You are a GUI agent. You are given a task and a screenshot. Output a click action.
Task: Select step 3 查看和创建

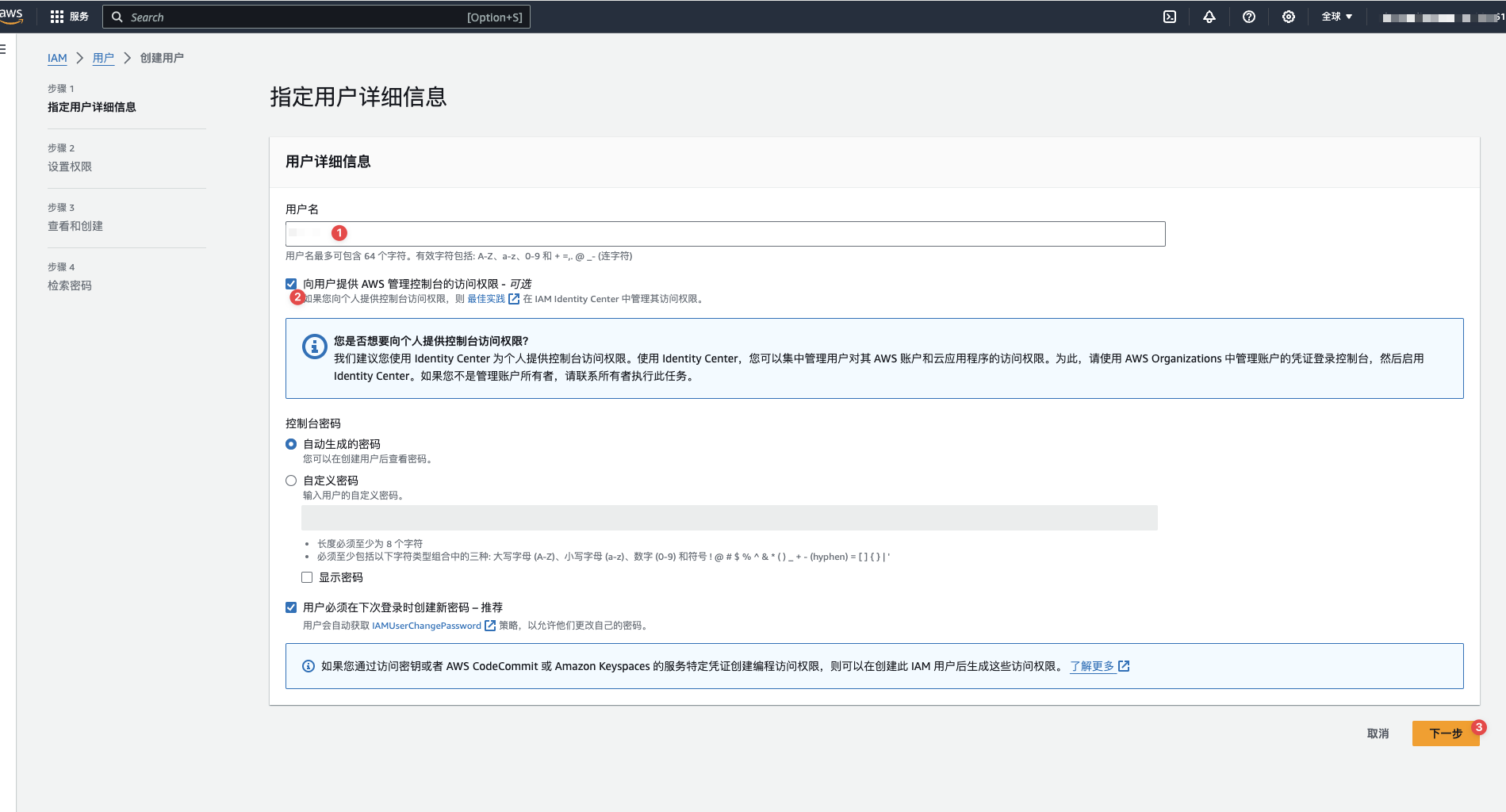(75, 226)
